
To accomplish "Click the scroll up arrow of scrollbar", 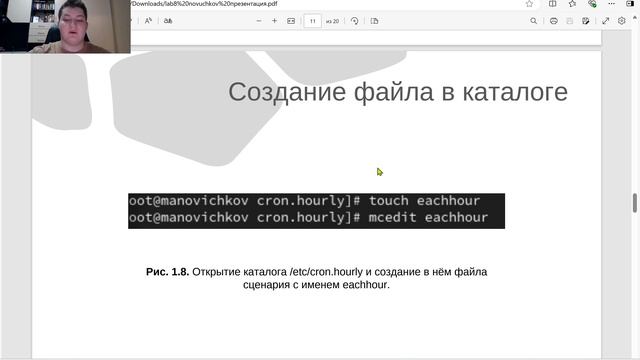I will click(635, 18).
